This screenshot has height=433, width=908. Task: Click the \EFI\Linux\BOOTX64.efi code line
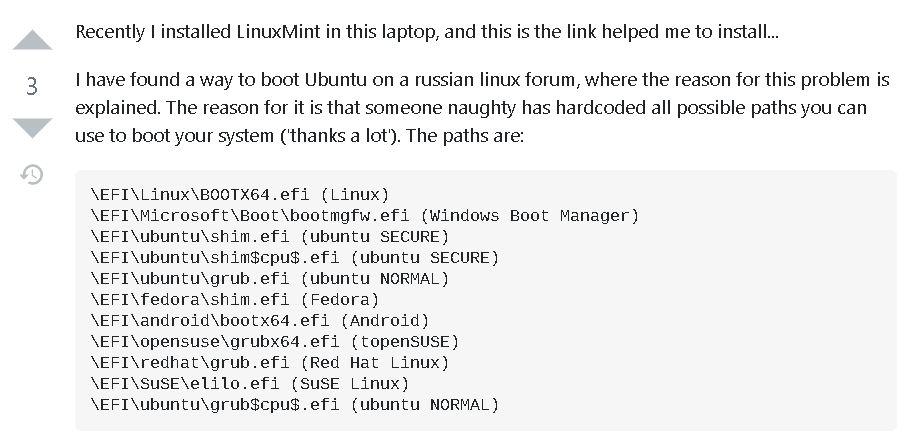[x=240, y=195]
